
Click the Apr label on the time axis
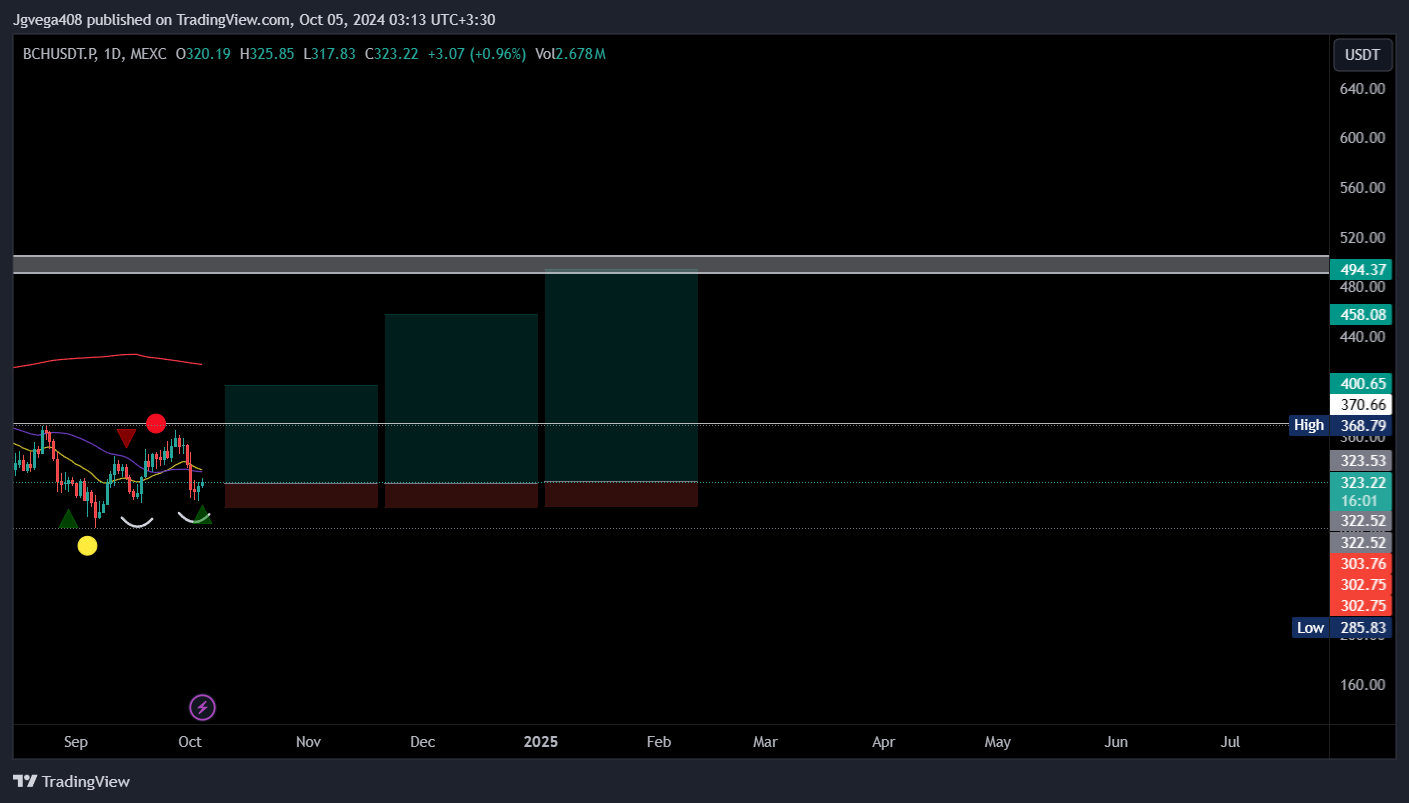[883, 742]
